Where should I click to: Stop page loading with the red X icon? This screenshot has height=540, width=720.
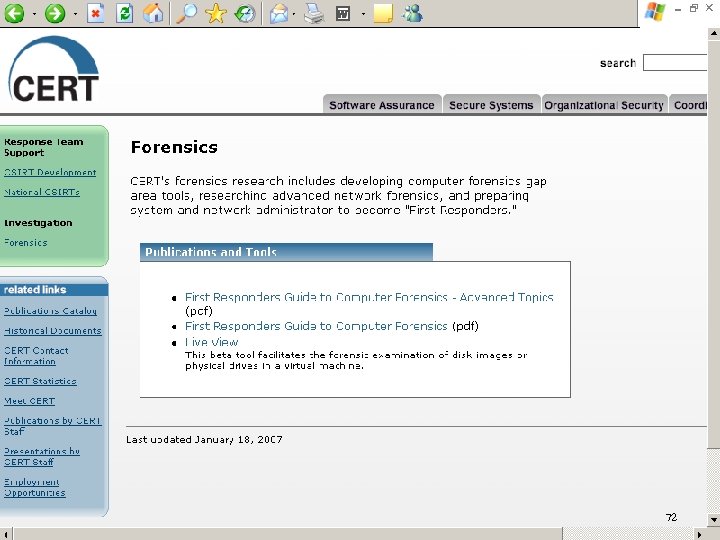tap(96, 13)
